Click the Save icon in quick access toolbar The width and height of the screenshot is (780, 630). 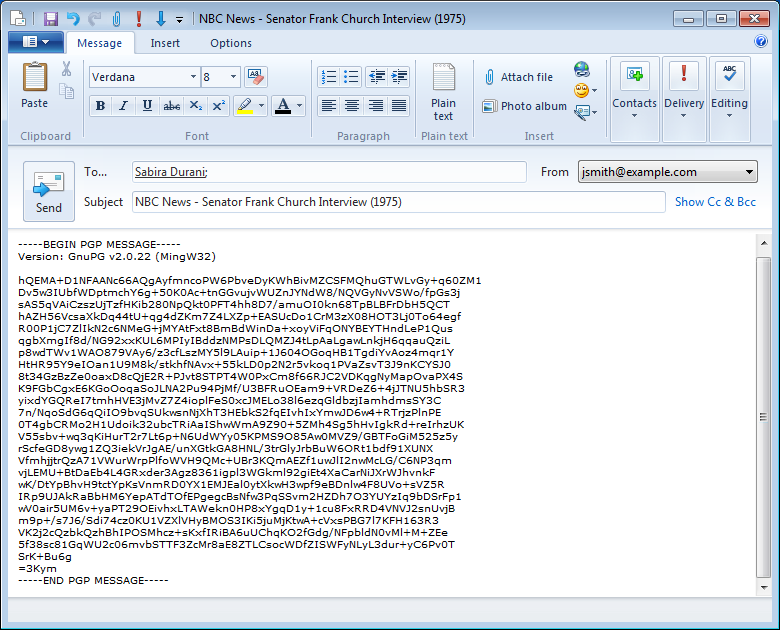click(x=51, y=19)
